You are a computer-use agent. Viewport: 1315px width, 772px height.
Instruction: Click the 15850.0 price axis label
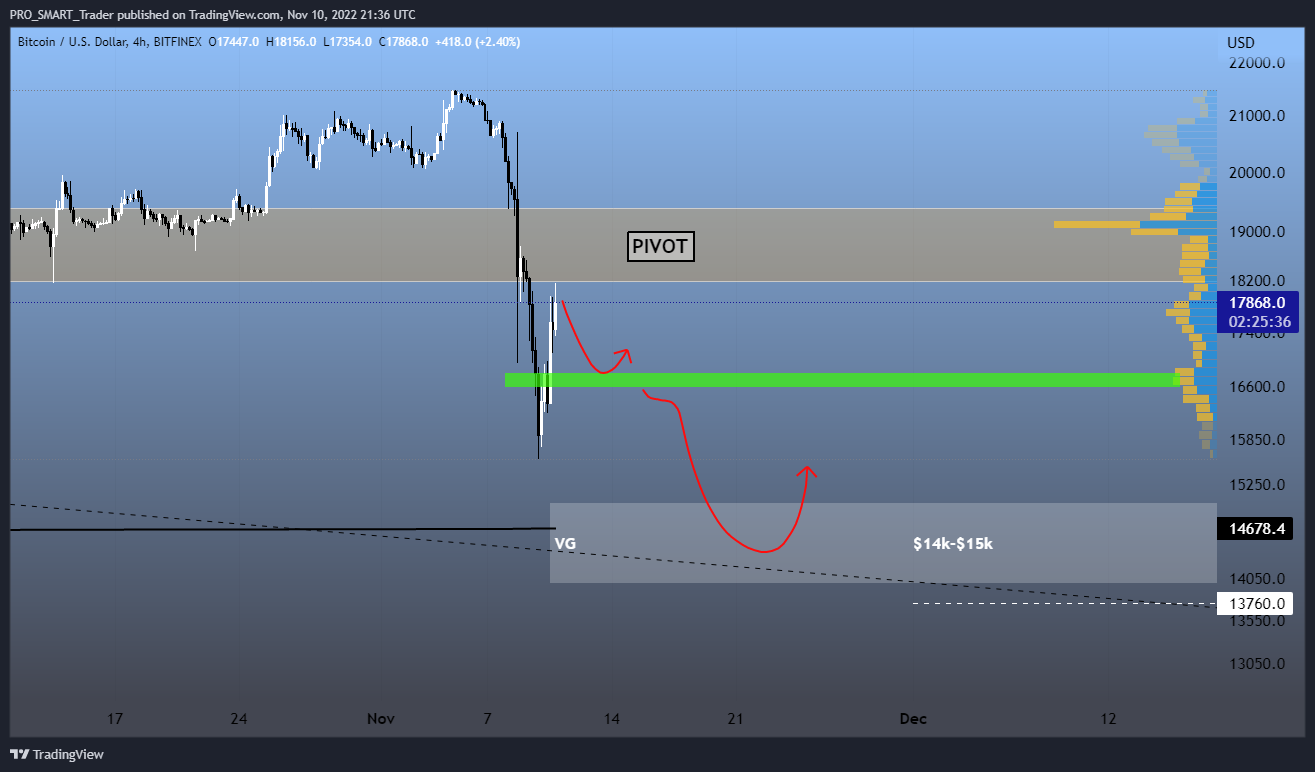pyautogui.click(x=1256, y=440)
